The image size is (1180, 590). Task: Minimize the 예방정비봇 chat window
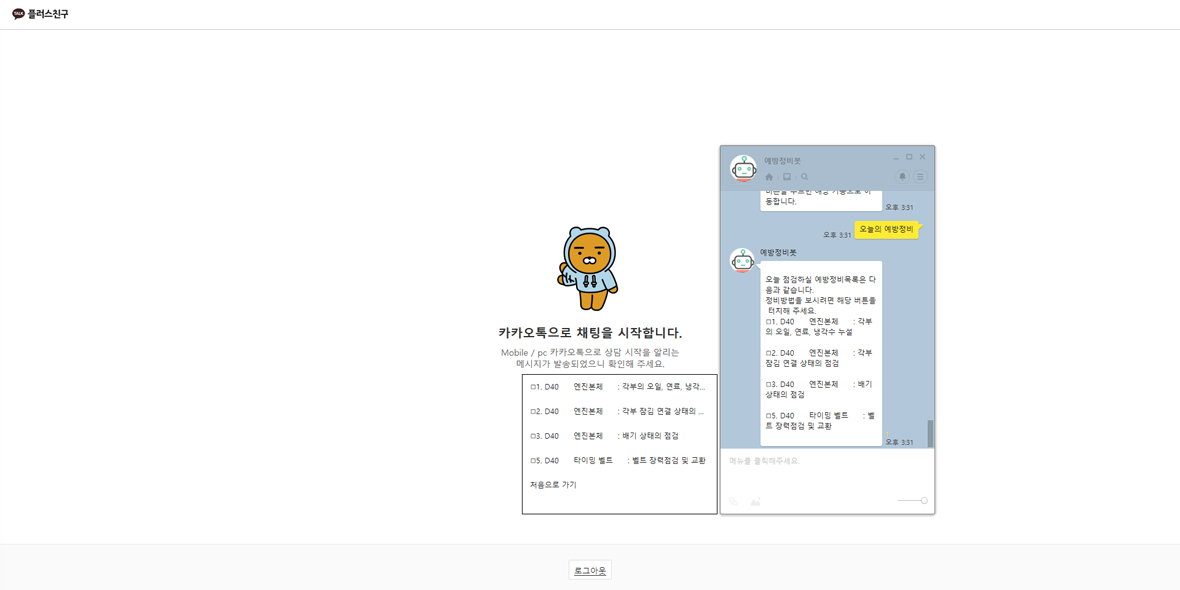point(896,157)
